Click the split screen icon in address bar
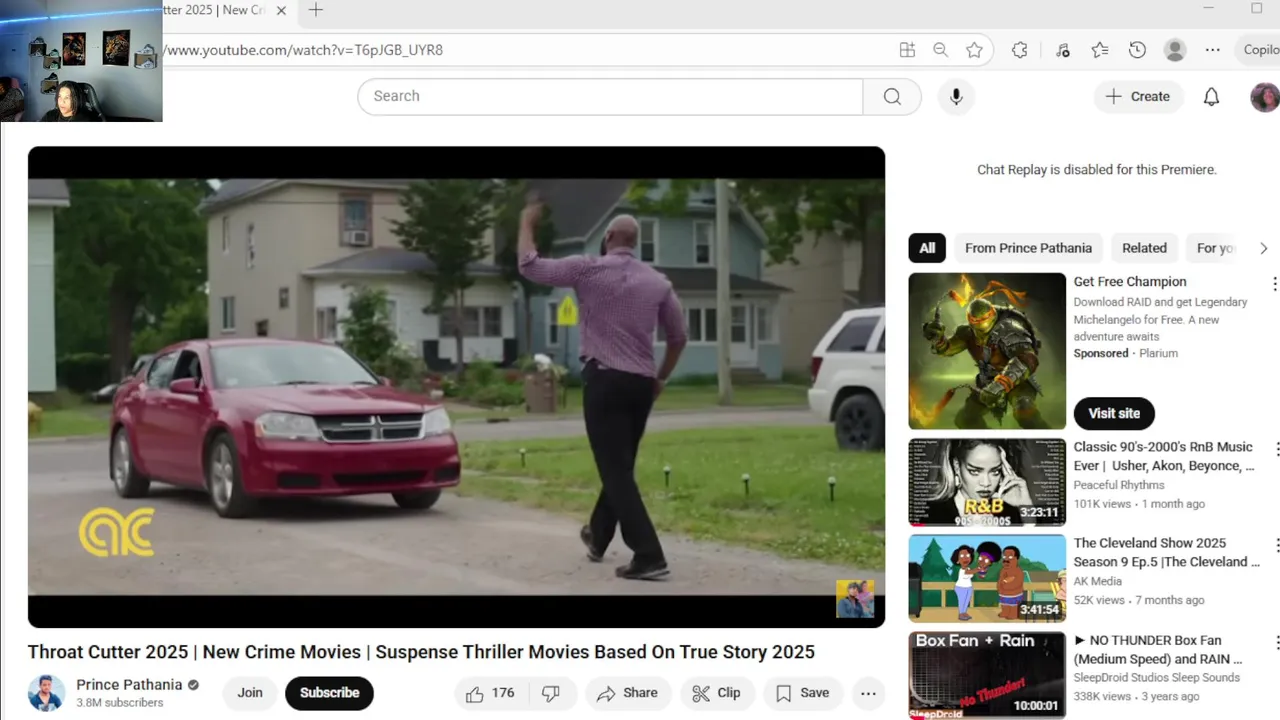The height and width of the screenshot is (720, 1280). [x=907, y=50]
